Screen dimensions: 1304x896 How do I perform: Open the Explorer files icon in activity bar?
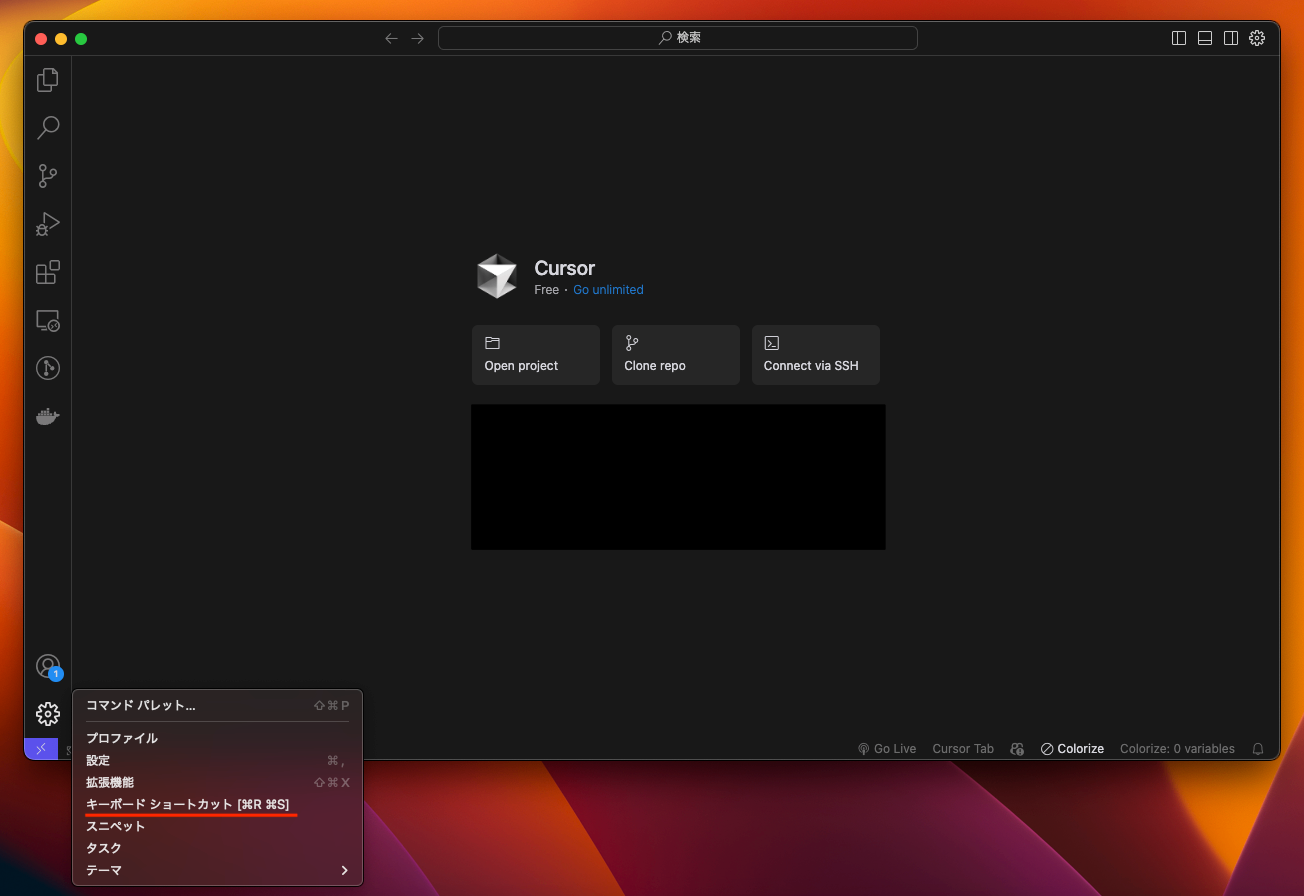pos(47,80)
